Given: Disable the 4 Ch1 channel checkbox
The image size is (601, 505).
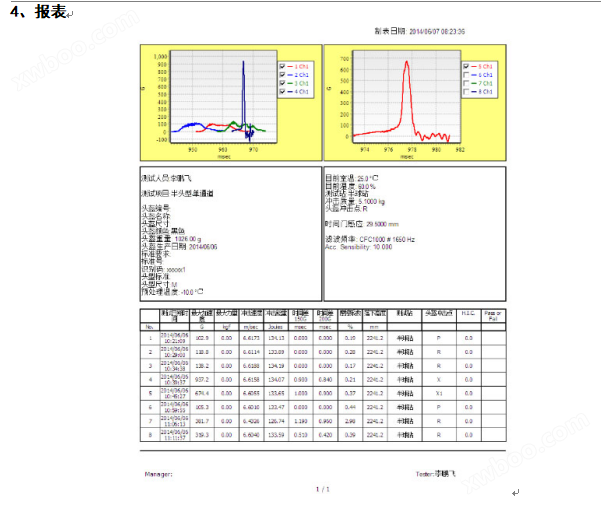Looking at the screenshot, I should tap(284, 92).
